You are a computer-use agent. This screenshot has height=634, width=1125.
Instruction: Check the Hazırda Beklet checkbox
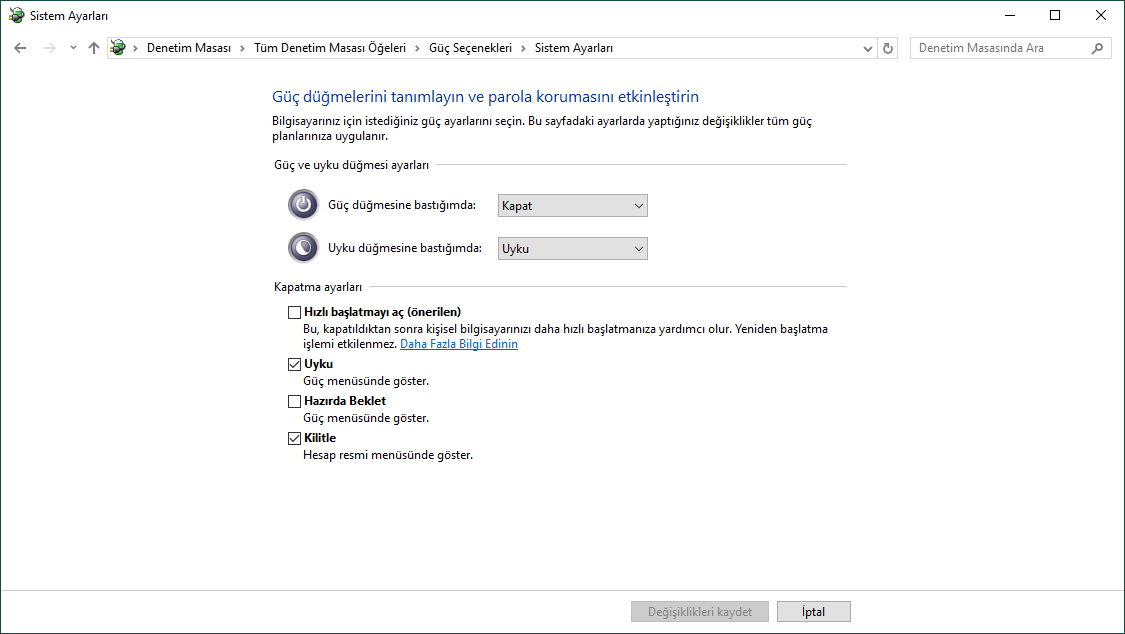[x=294, y=401]
